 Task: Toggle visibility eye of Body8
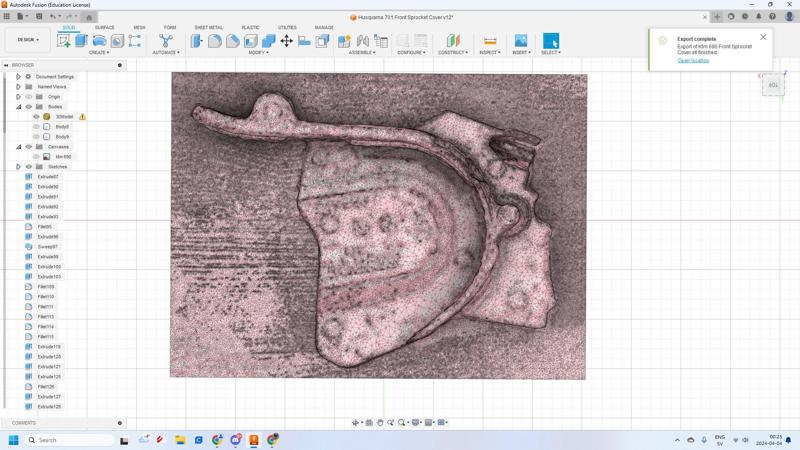coord(36,127)
